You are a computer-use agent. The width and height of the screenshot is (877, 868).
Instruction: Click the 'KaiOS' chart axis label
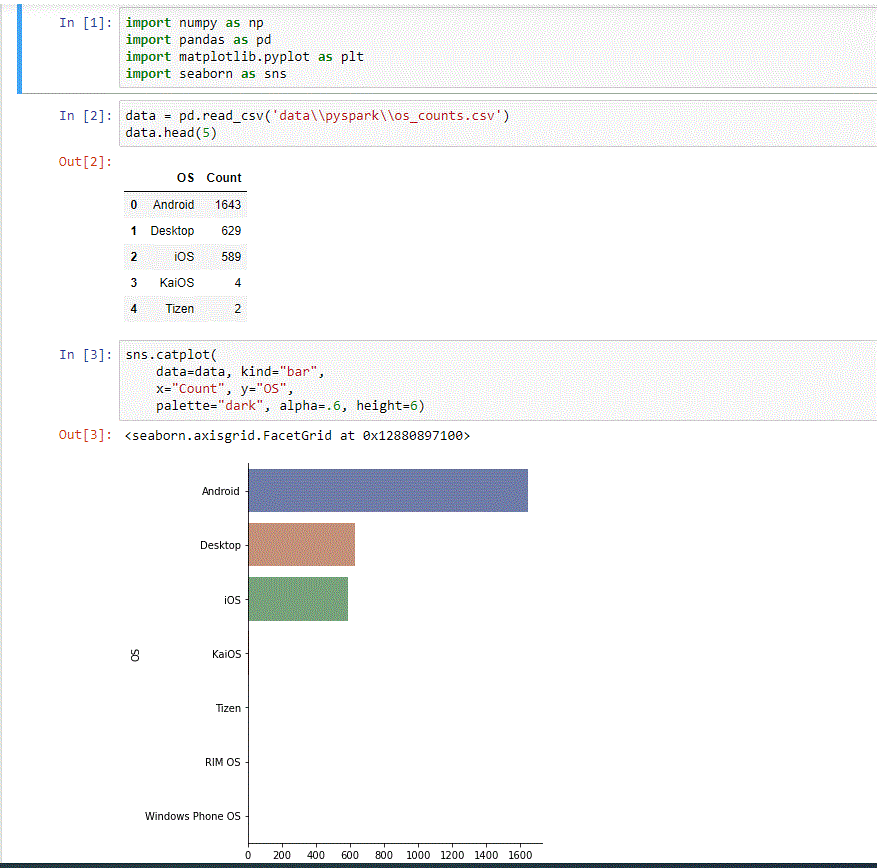point(227,654)
